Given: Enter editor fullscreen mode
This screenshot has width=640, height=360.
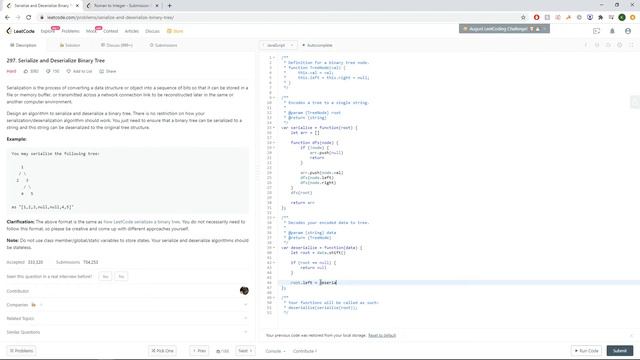Looking at the screenshot, I should [631, 45].
